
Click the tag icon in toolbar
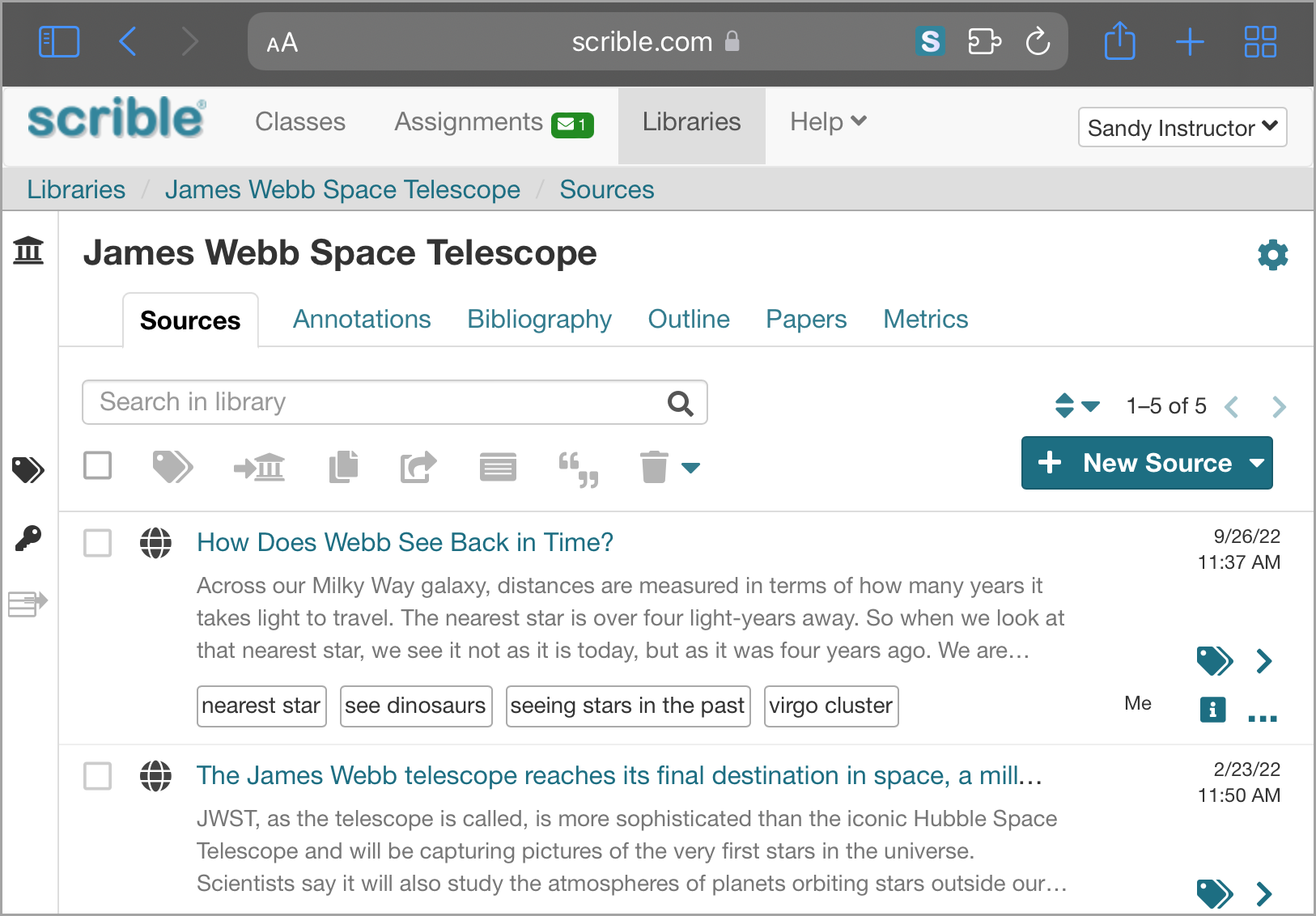[172, 467]
